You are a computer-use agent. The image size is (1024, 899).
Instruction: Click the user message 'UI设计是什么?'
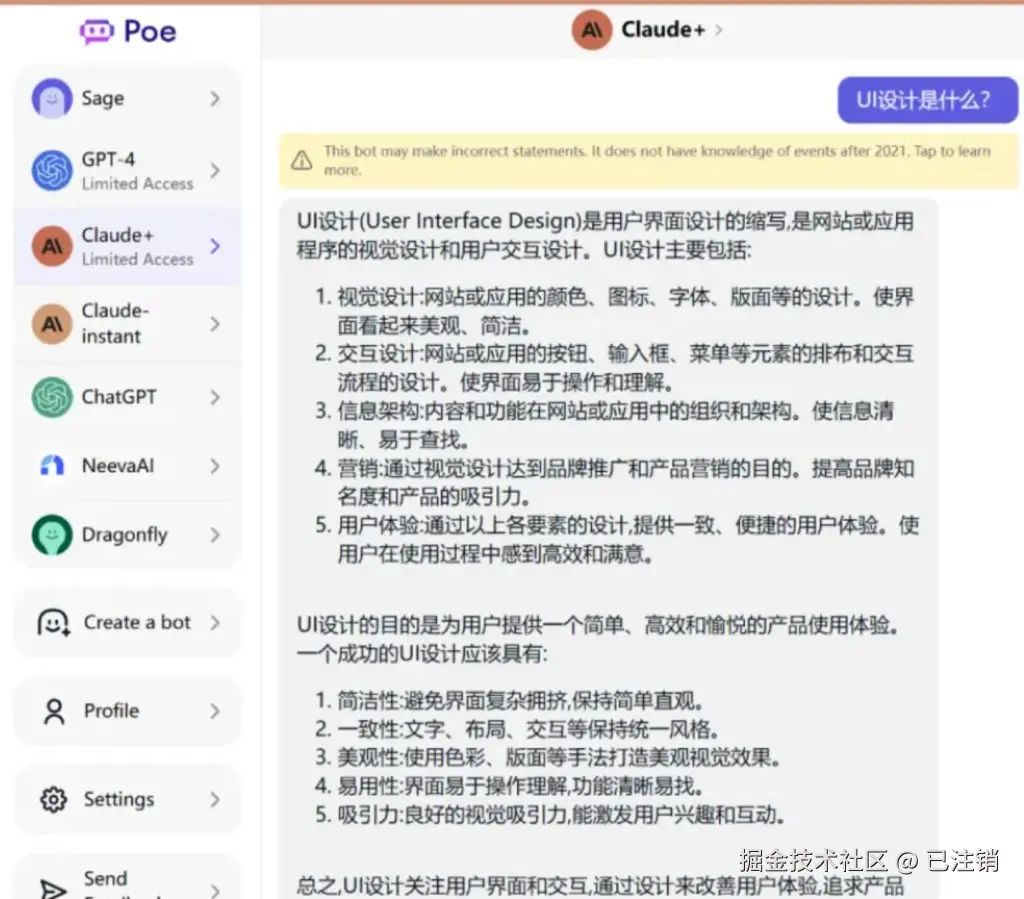[927, 100]
